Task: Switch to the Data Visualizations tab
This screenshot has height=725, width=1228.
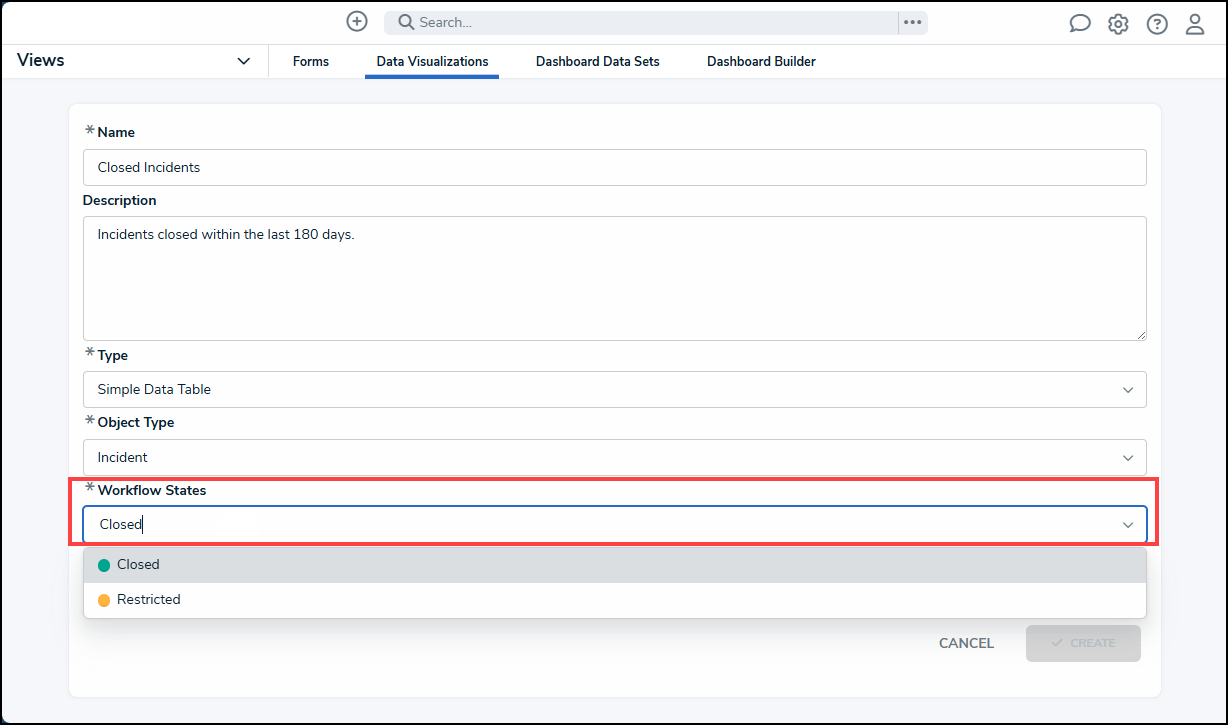Action: [x=432, y=61]
